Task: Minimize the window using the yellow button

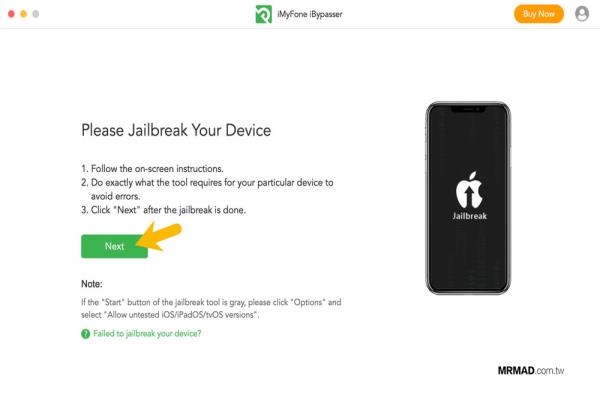Action: (x=23, y=14)
